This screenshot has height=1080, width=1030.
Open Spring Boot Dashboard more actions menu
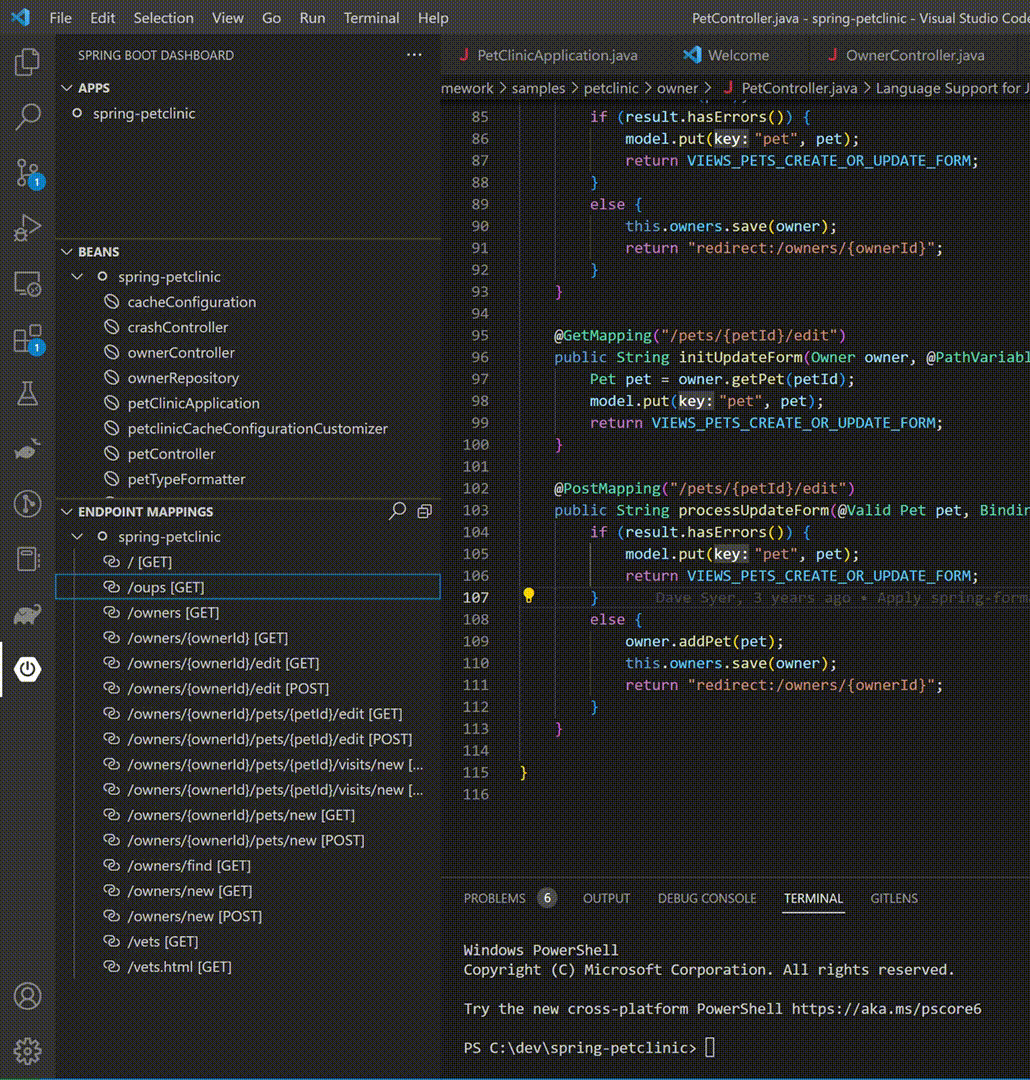(x=414, y=55)
